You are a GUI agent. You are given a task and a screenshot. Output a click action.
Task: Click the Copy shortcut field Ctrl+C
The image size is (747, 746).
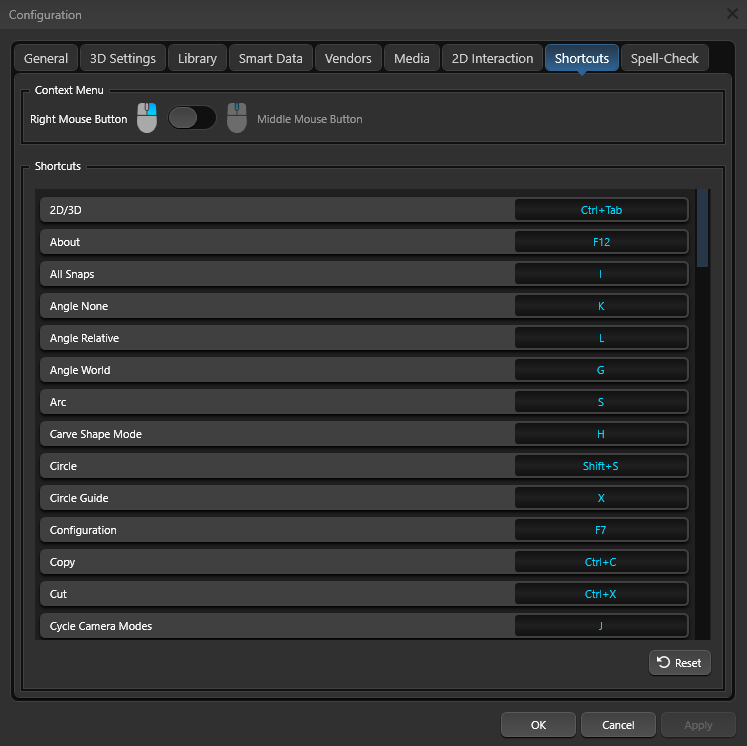pos(601,562)
